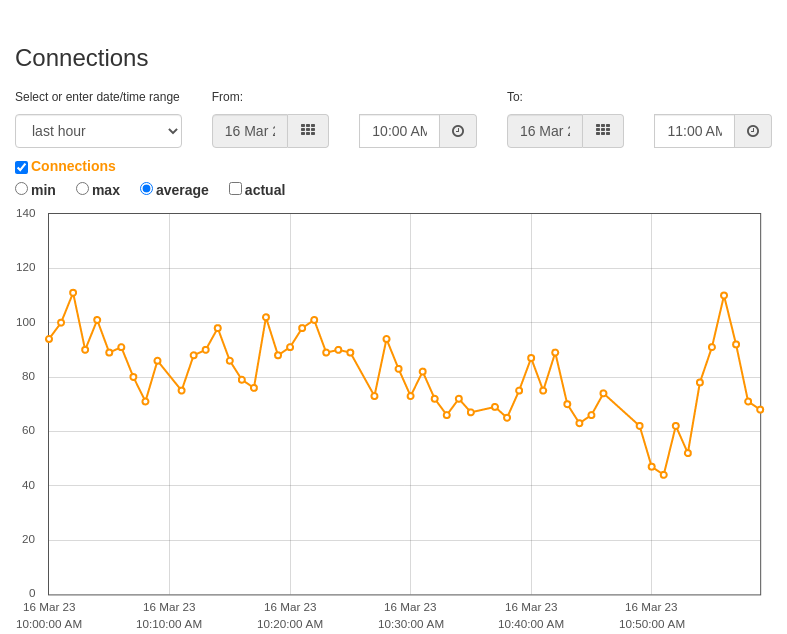Select the max radio option
The width and height of the screenshot is (787, 634).
click(x=82, y=189)
